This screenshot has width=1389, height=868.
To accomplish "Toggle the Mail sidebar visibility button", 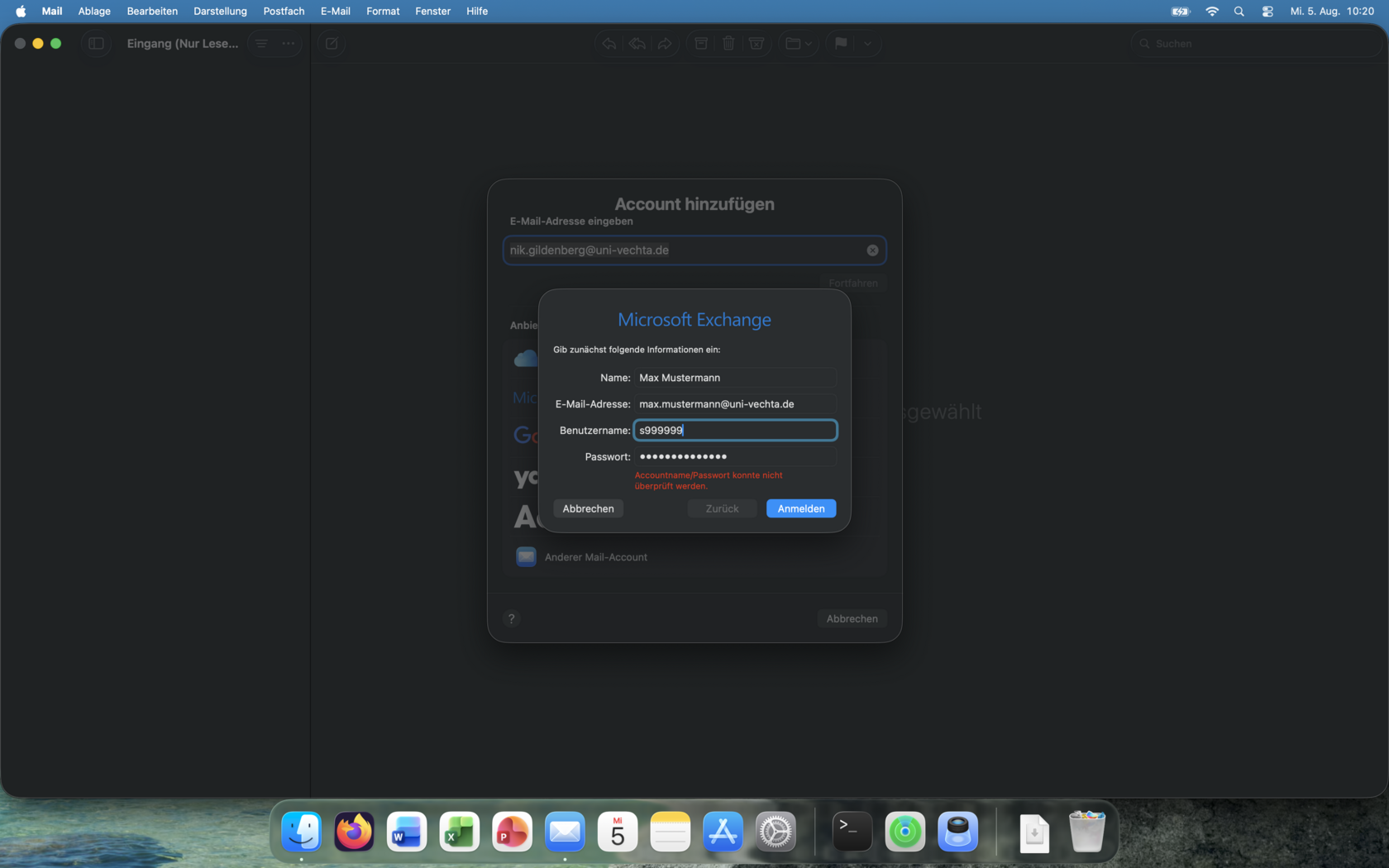I will point(96,44).
